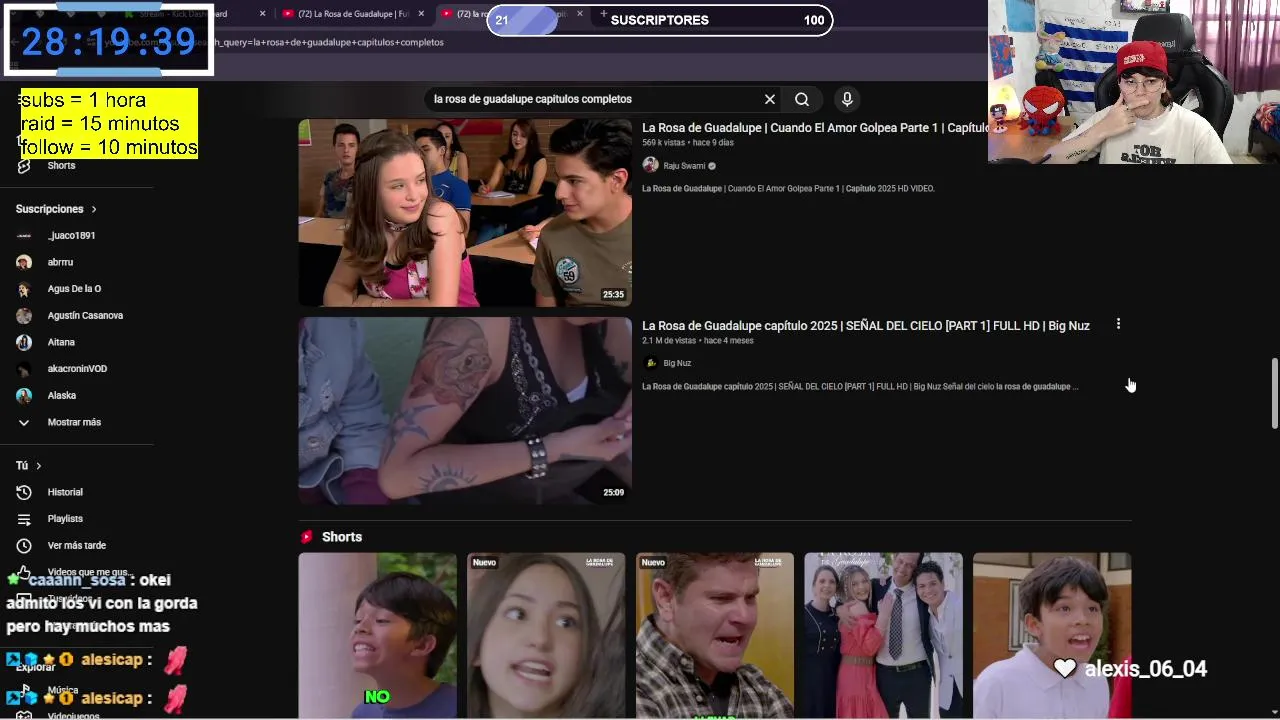Expand the Suscripciones section chevron
The height and width of the screenshot is (720, 1280).
(x=94, y=209)
